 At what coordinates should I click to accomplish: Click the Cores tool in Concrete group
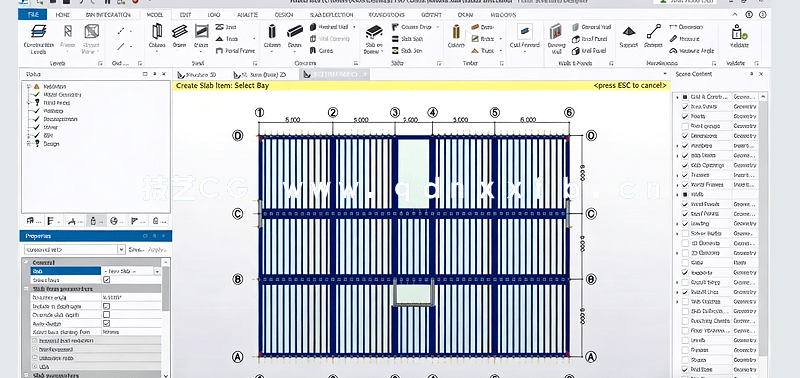pos(321,51)
